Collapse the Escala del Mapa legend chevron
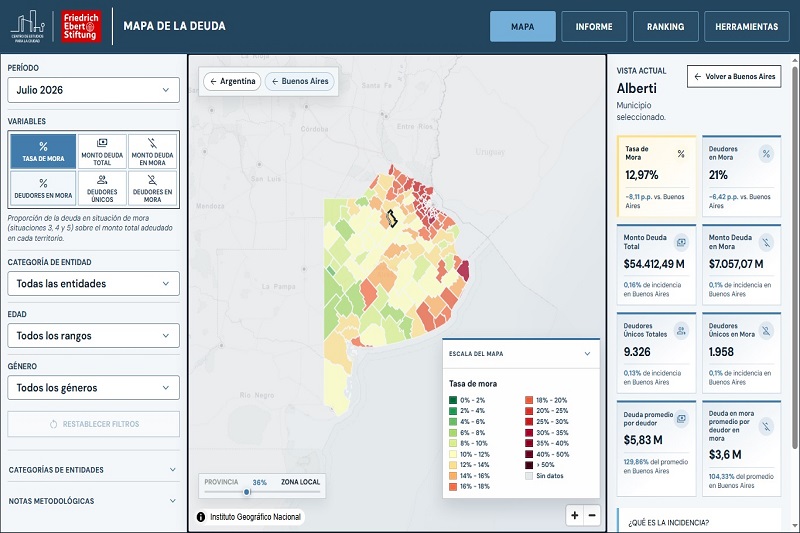 587,353
